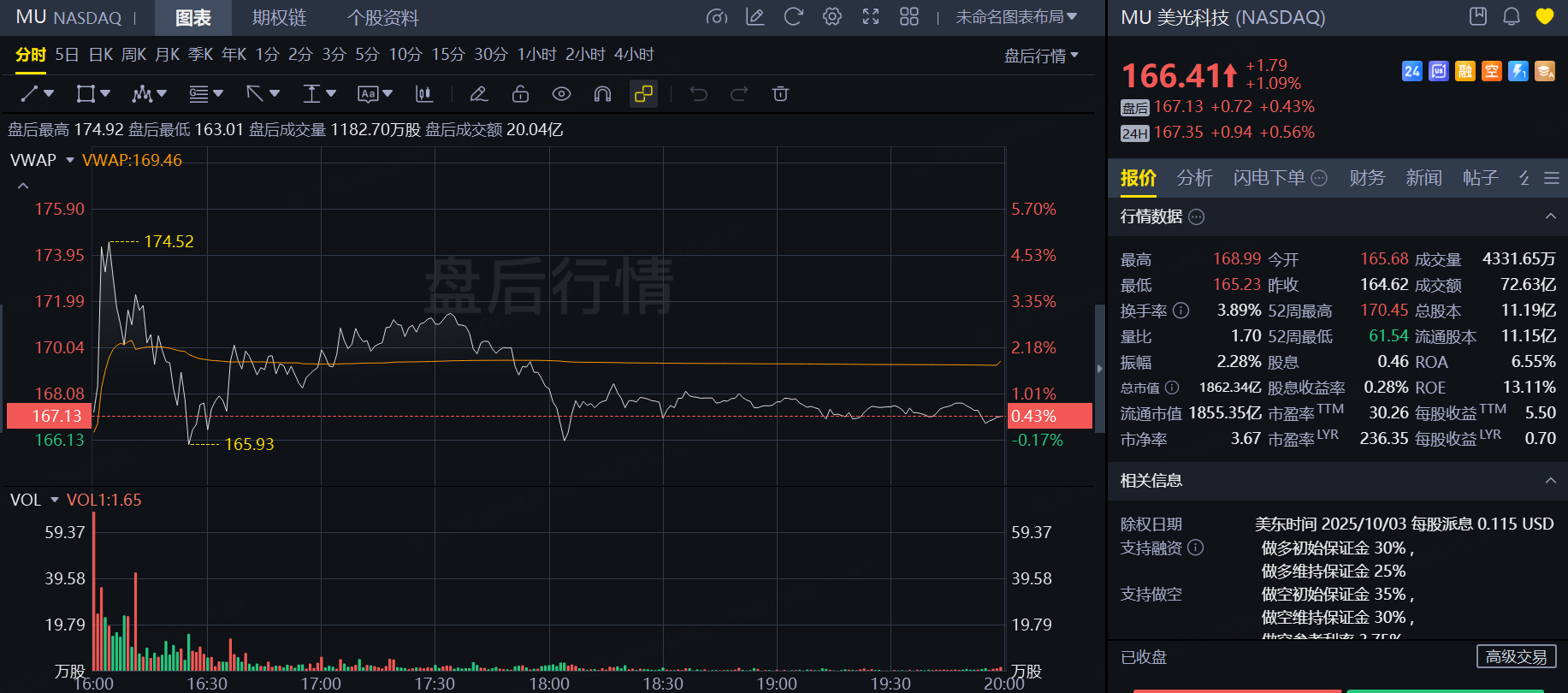
Task: Select the rectangle shape drawing tool
Action: pos(86,93)
